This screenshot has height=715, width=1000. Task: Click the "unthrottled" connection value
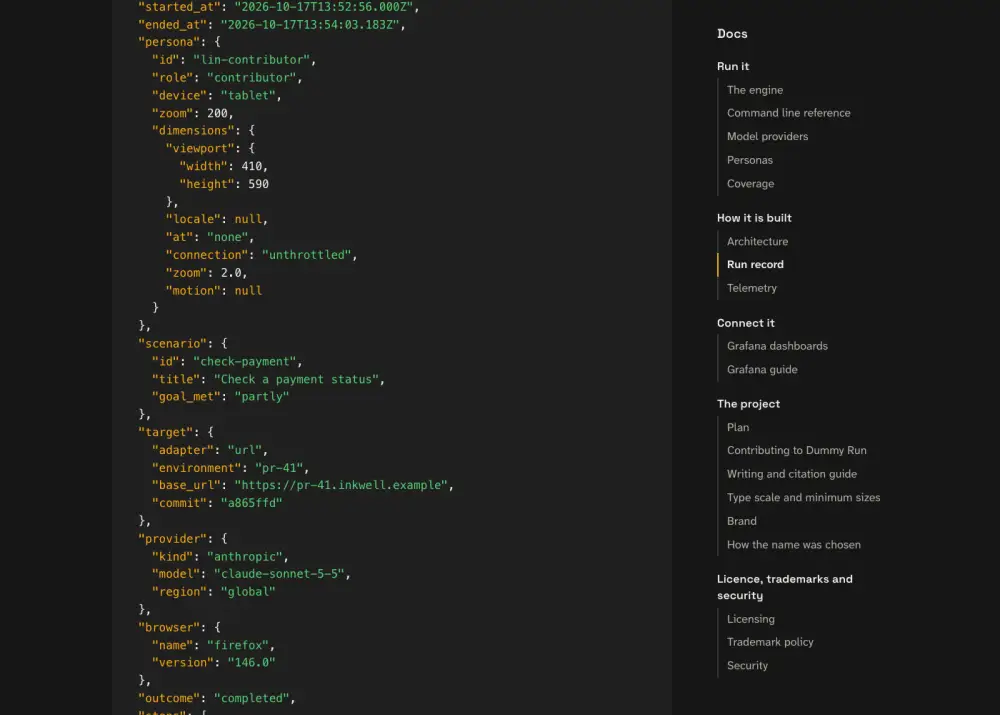pyautogui.click(x=306, y=255)
